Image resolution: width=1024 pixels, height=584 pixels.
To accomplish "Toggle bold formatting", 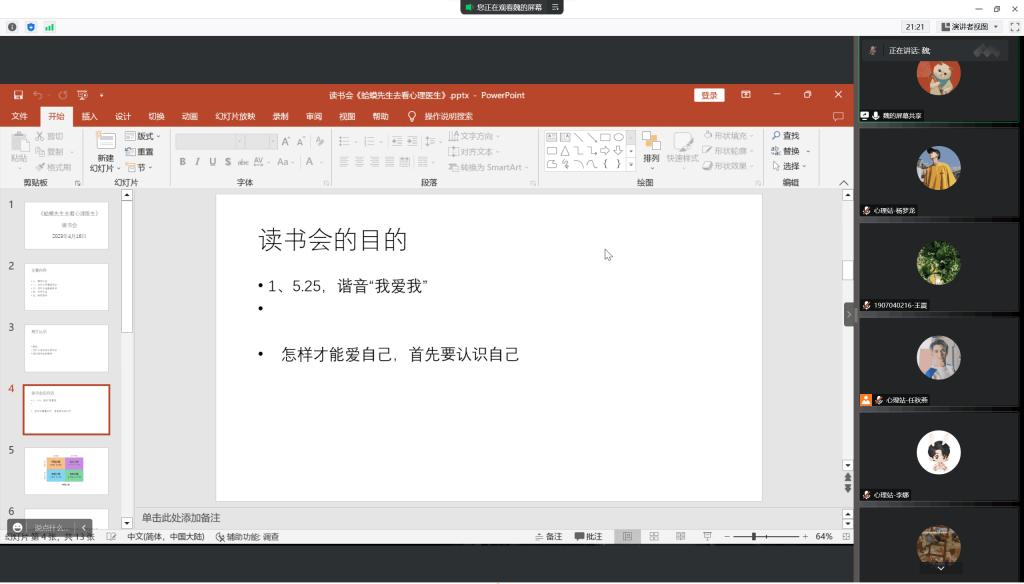I will [182, 161].
